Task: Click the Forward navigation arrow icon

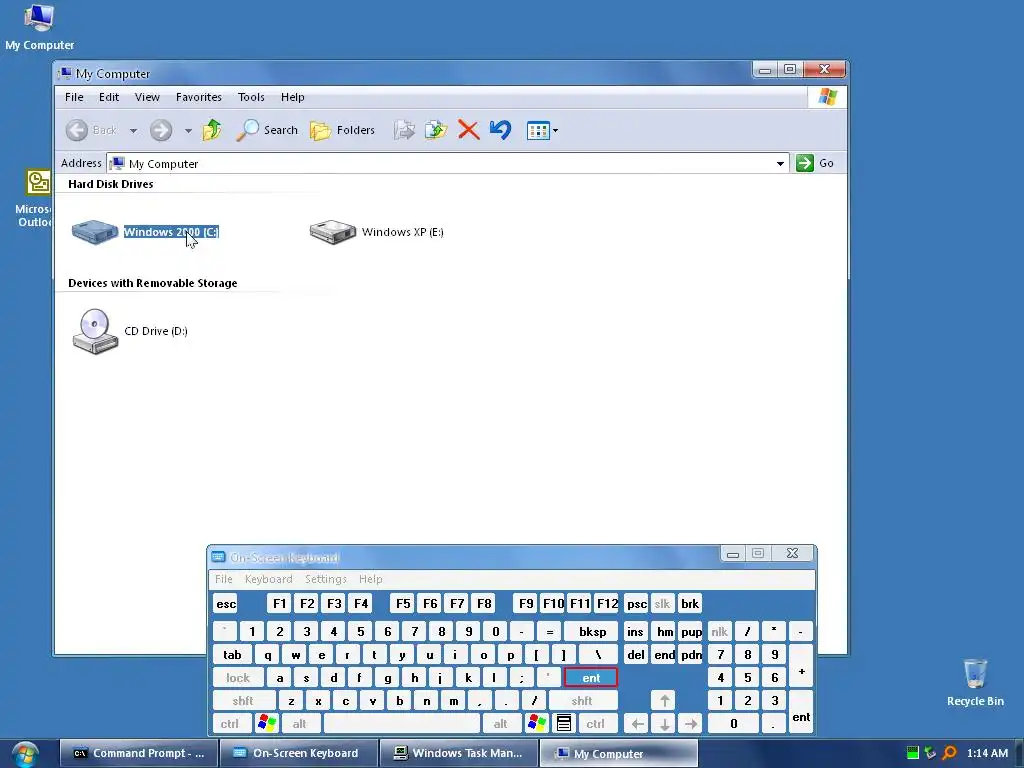Action: pos(161,130)
